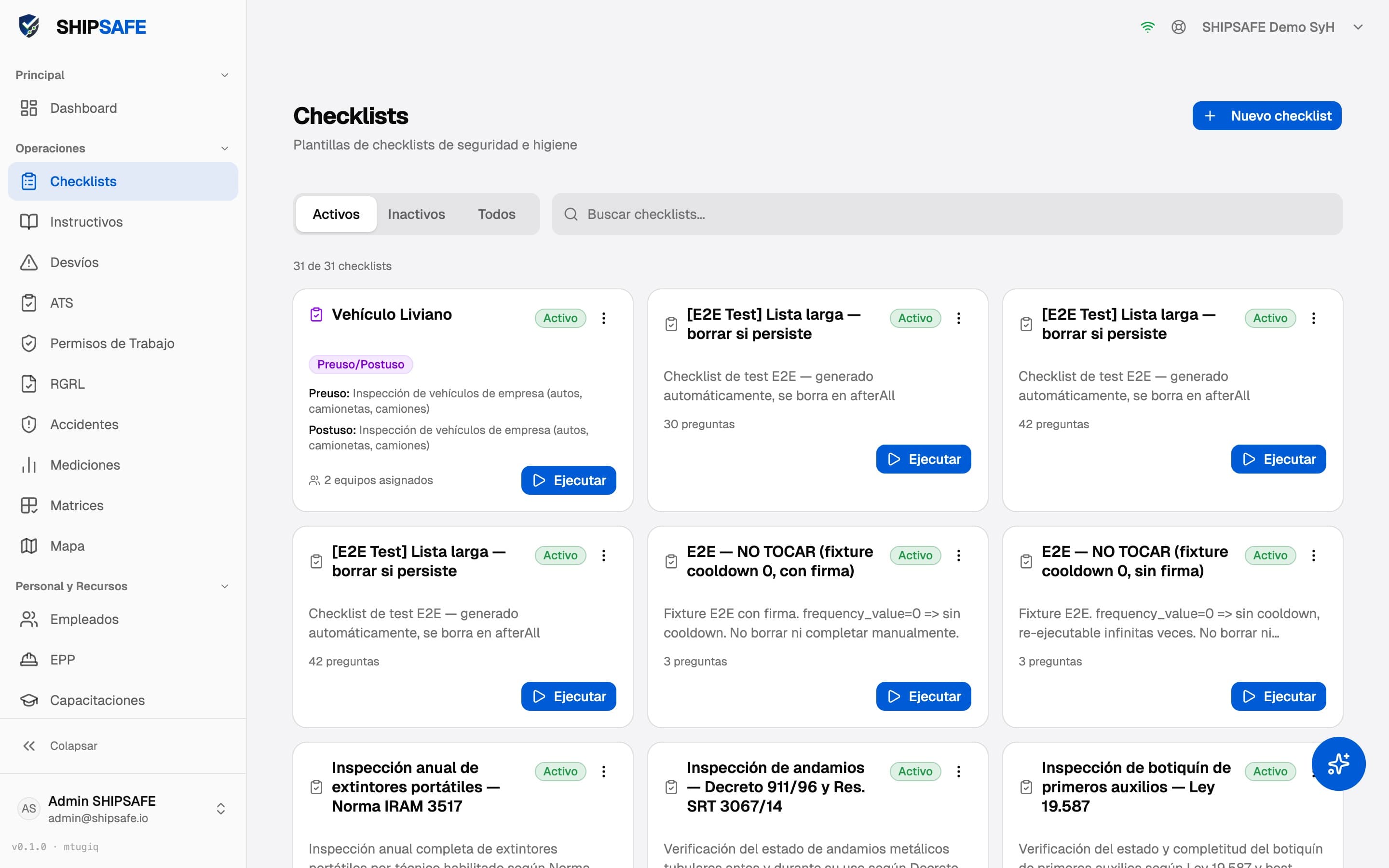Click the version 'v0.1.0 · mtugiq' text

(55, 847)
